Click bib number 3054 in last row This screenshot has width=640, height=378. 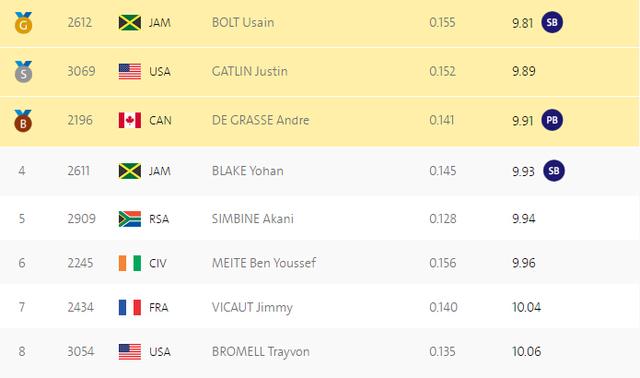[81, 351]
